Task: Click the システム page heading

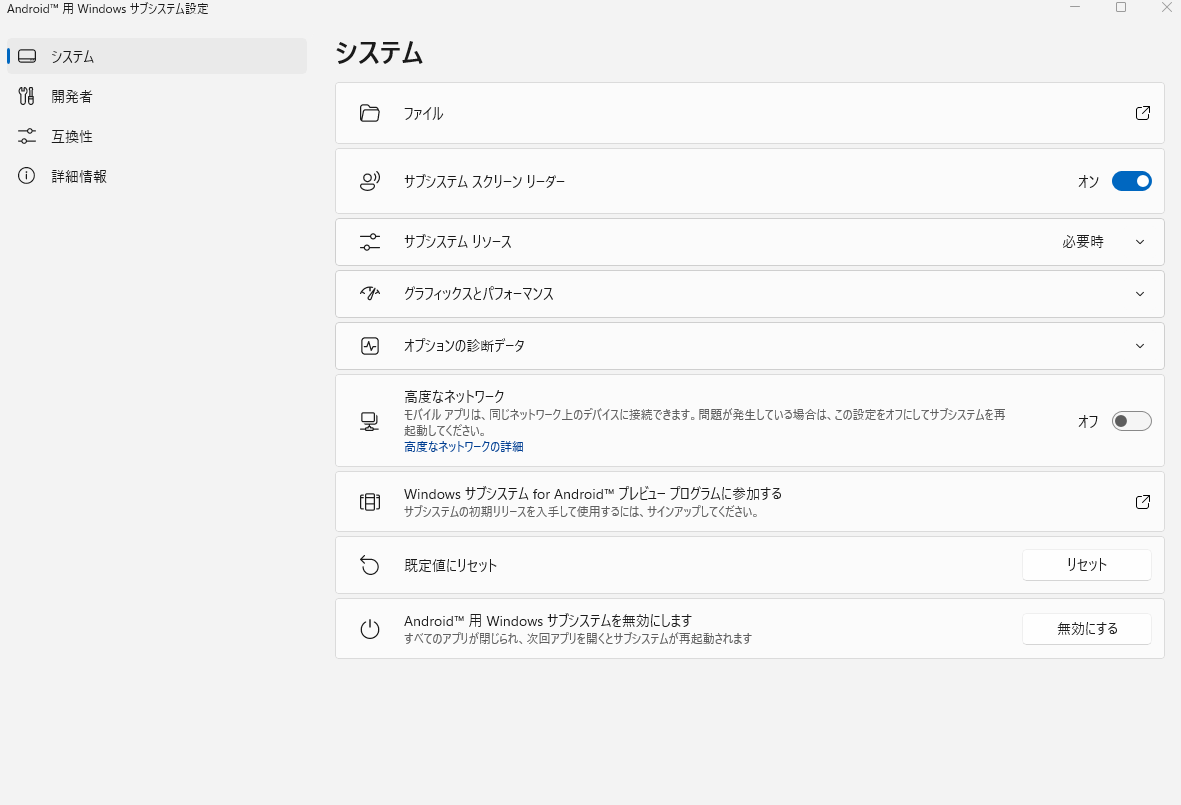Action: click(x=379, y=53)
